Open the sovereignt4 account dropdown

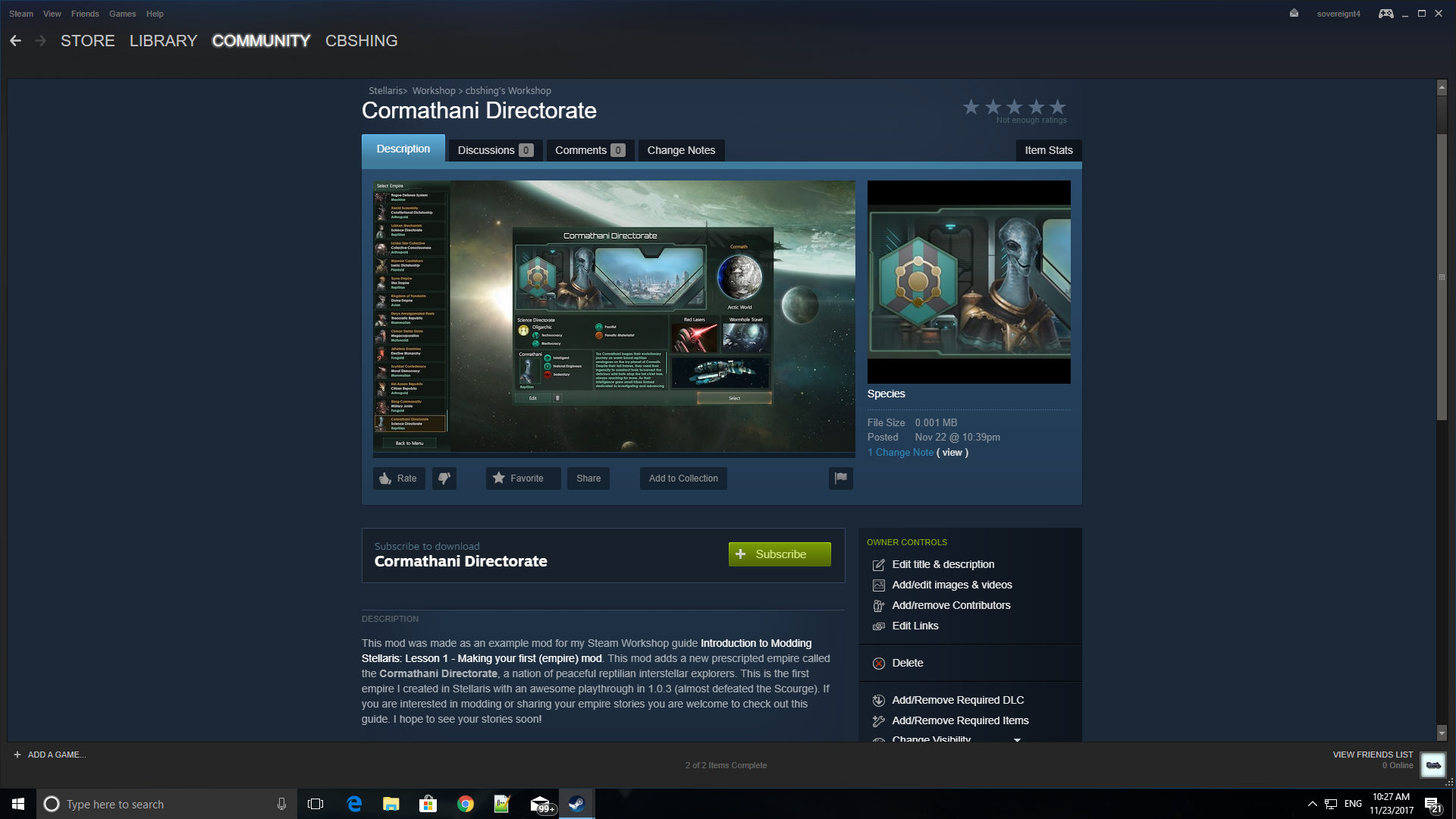pos(1338,14)
